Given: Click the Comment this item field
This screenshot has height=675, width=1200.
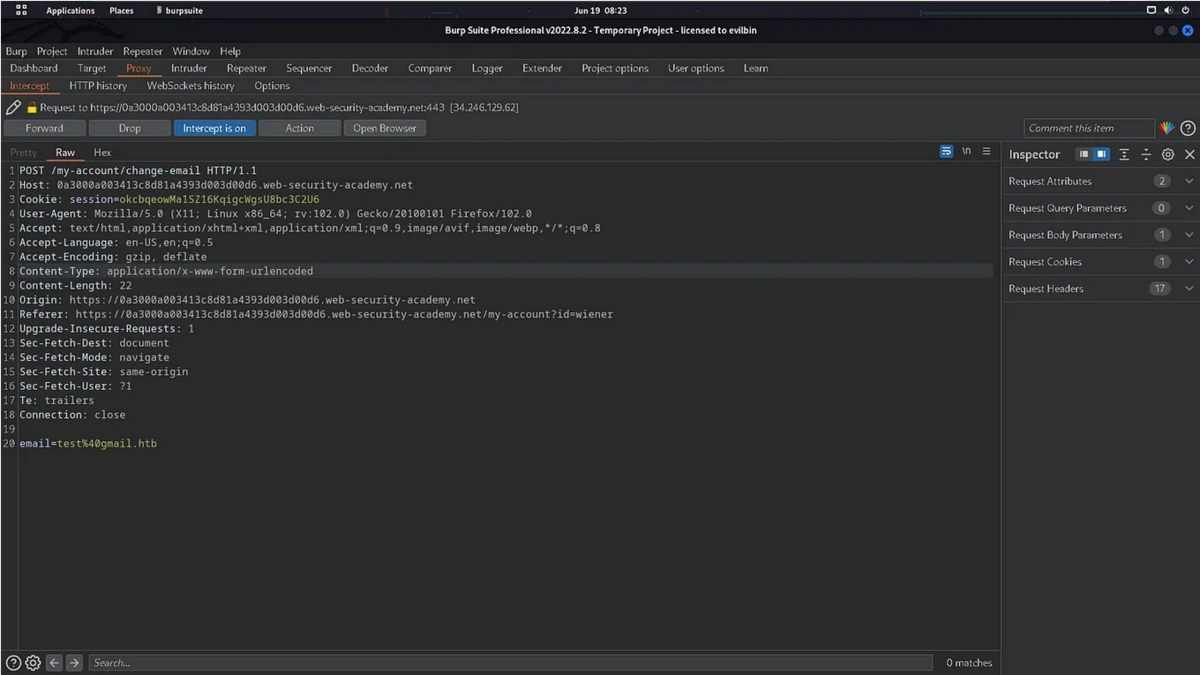Looking at the screenshot, I should pos(1089,128).
